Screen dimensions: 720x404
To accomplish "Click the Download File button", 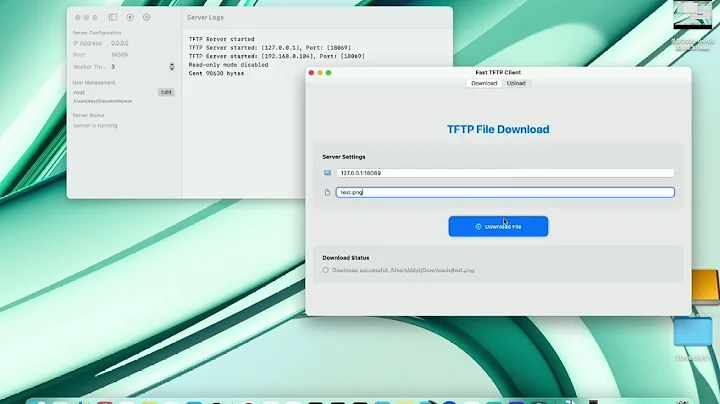I will 498,226.
